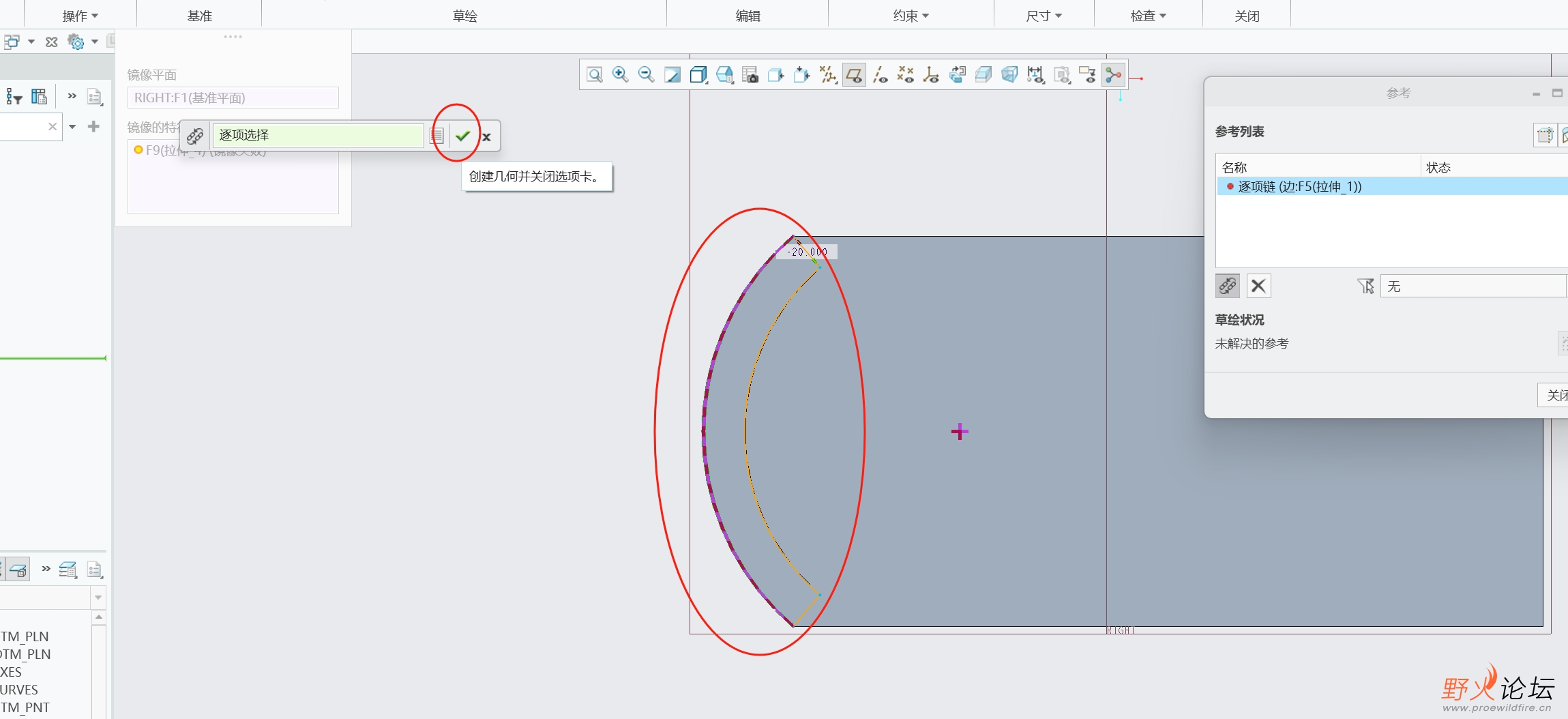Click the plus add button near search
This screenshot has height=719, width=1568.
point(94,126)
